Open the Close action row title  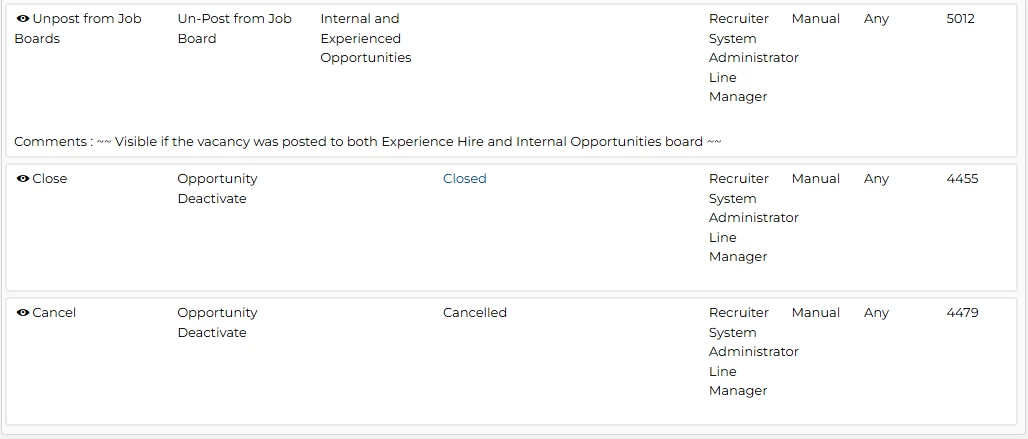[50, 179]
